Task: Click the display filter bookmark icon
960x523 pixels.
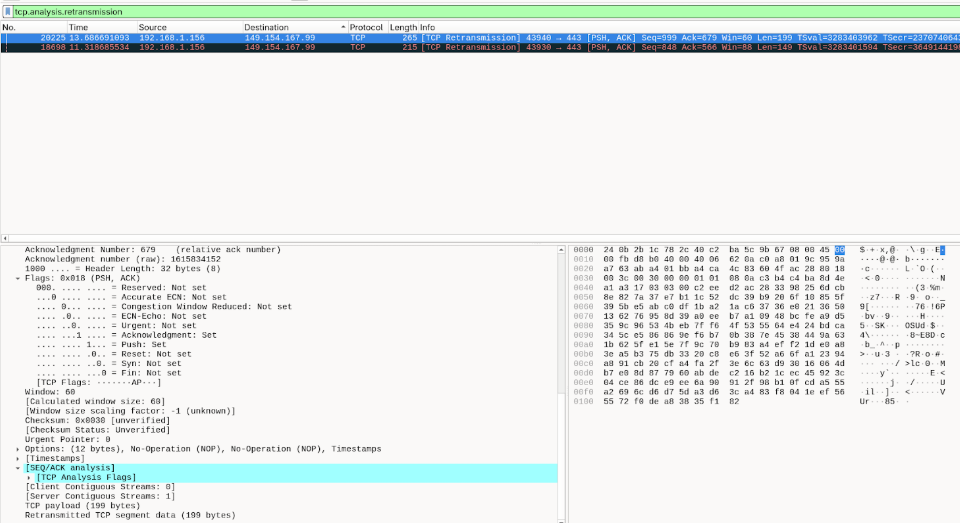Action: [x=7, y=12]
